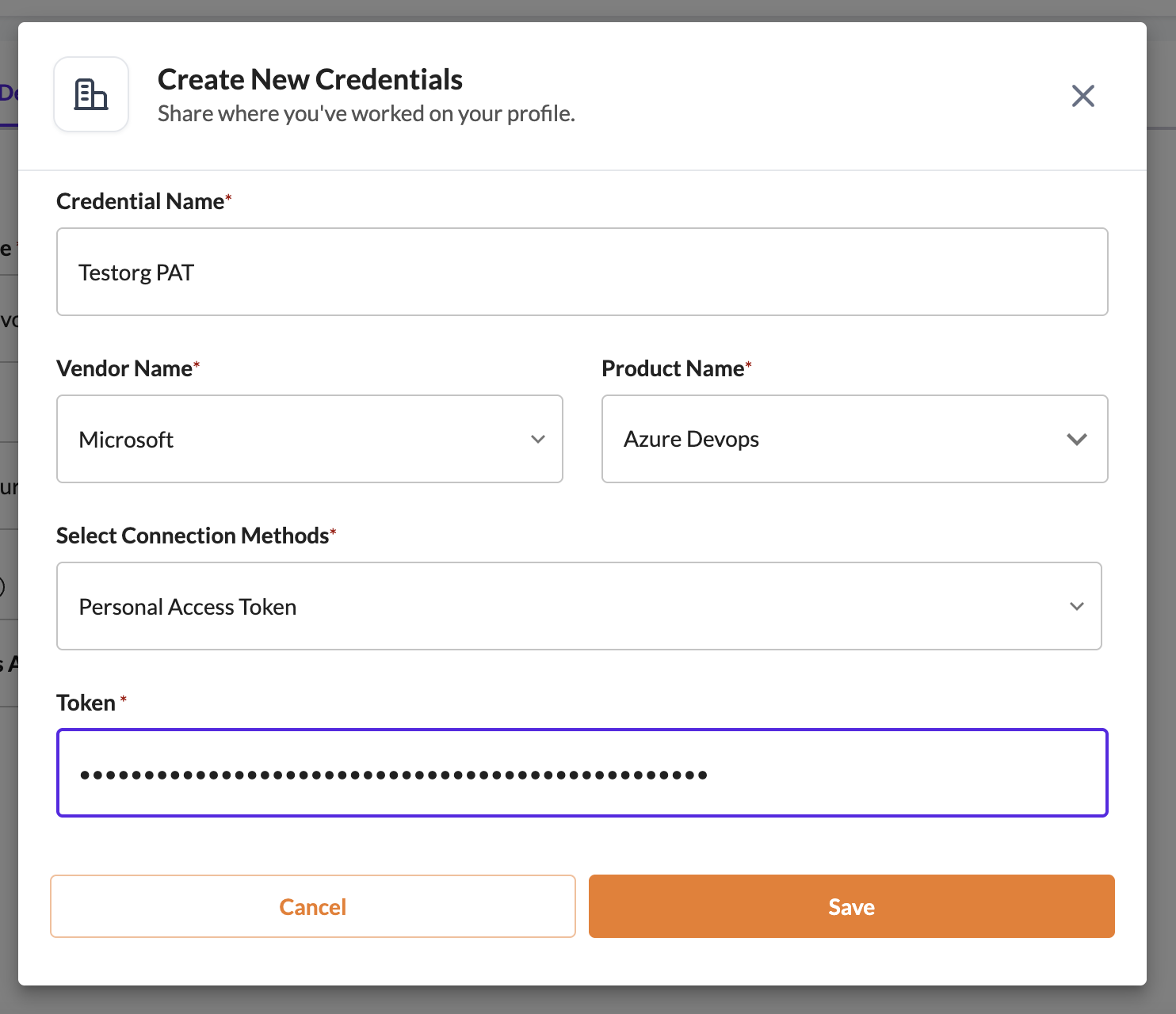Click the Product Name label
Image resolution: width=1176 pixels, height=1014 pixels.
[x=677, y=368]
